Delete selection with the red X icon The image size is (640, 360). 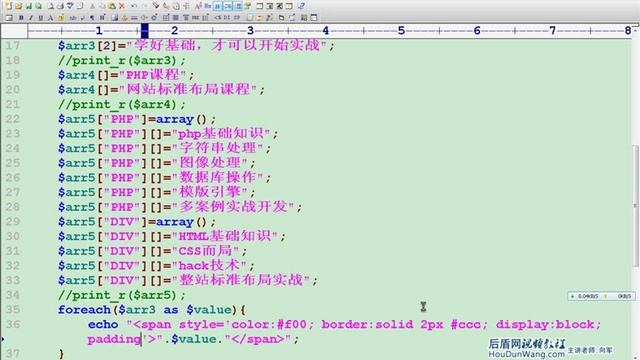[122, 6]
